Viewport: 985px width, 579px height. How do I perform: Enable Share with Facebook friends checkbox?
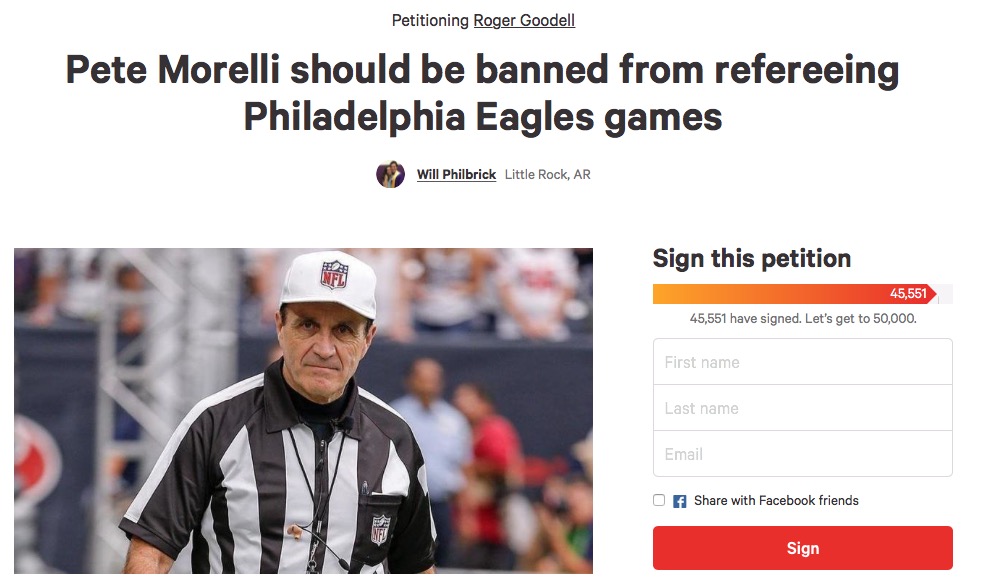[659, 500]
